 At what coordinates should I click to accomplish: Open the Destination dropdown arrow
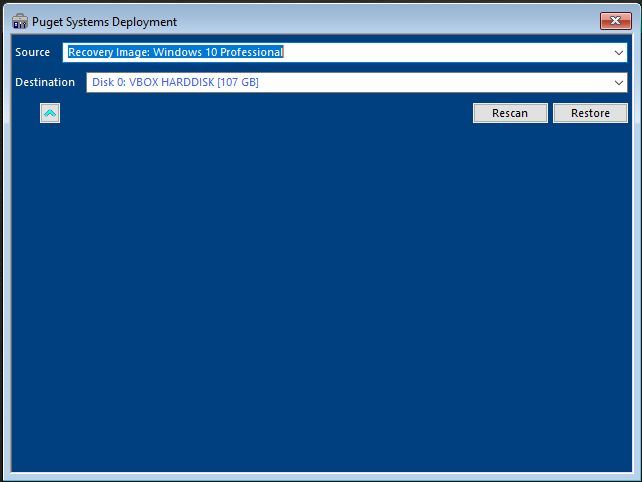(x=620, y=82)
